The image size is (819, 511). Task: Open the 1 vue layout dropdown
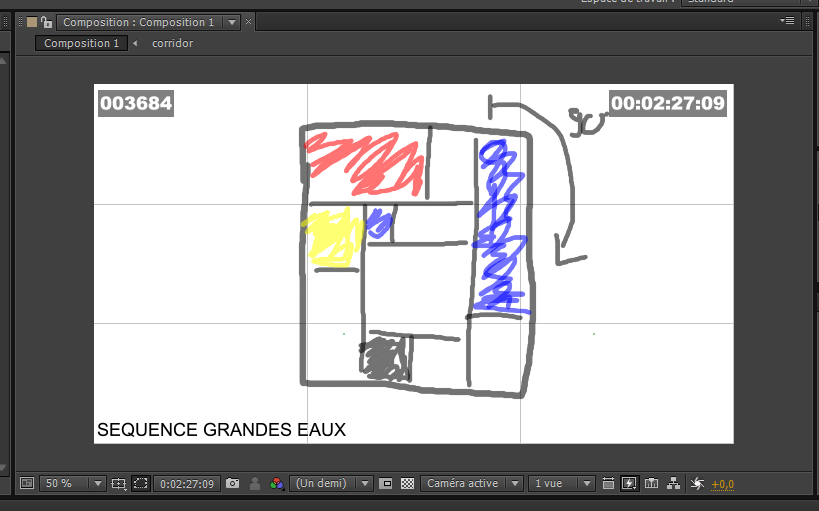click(561, 483)
